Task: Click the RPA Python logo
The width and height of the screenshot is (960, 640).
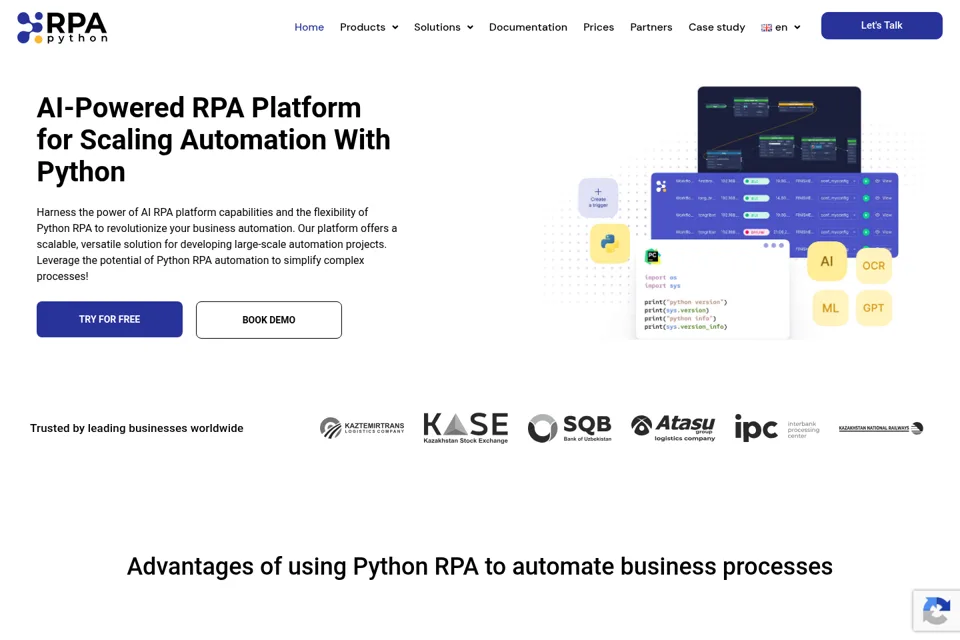Action: 62,28
